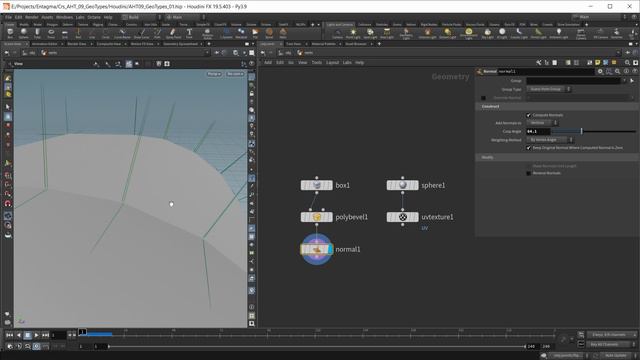Screen dimensions: 640x360
Task: Add an Ambient Light from the shelf
Action: [x=559, y=33]
